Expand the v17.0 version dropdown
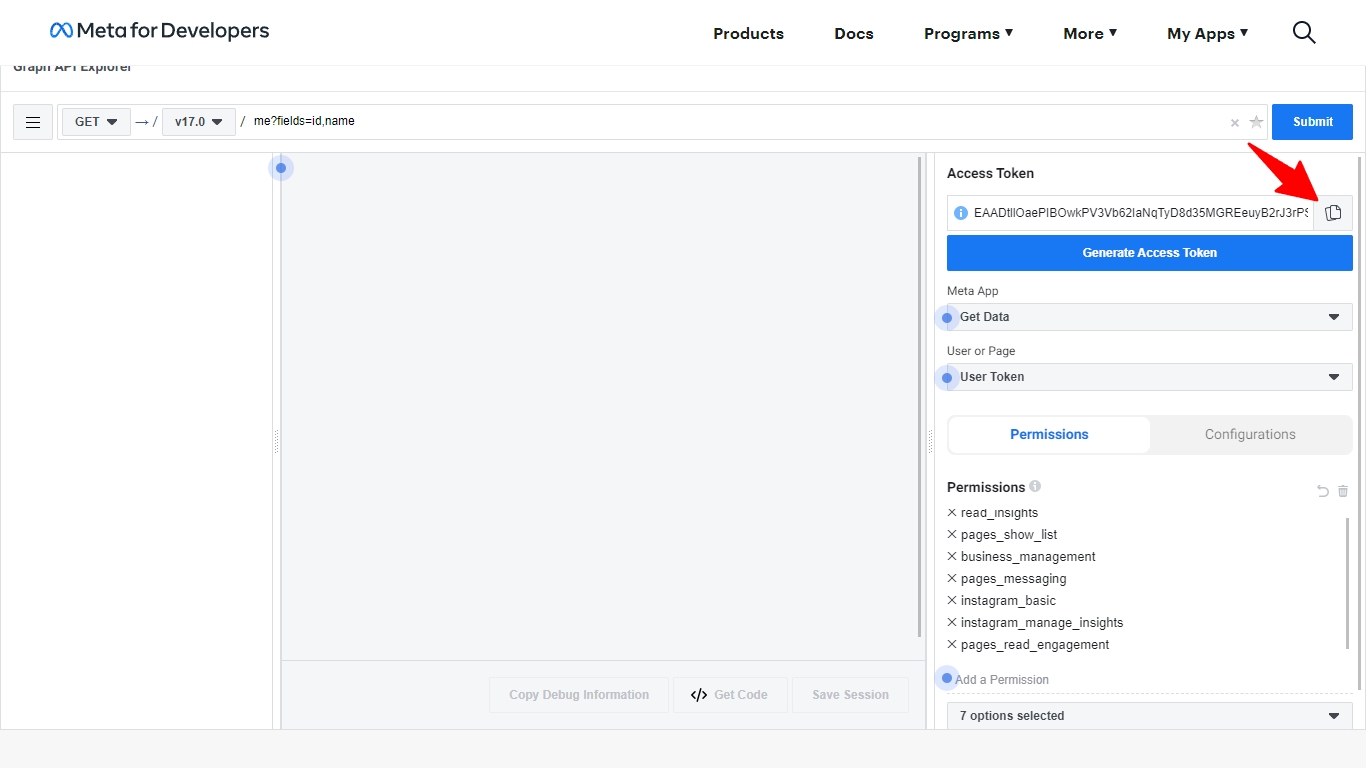This screenshot has height=768, width=1366. (198, 122)
